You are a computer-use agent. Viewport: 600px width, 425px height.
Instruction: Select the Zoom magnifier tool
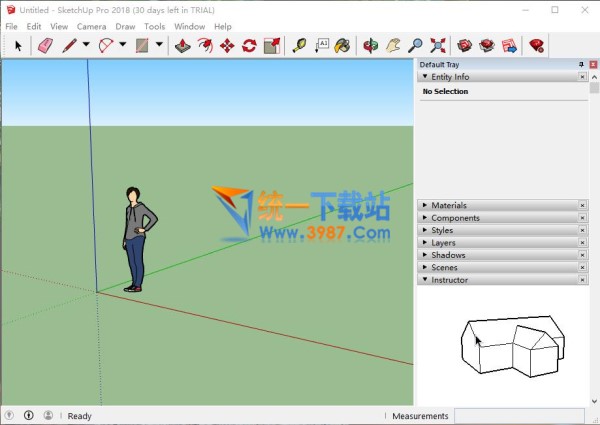coord(415,46)
